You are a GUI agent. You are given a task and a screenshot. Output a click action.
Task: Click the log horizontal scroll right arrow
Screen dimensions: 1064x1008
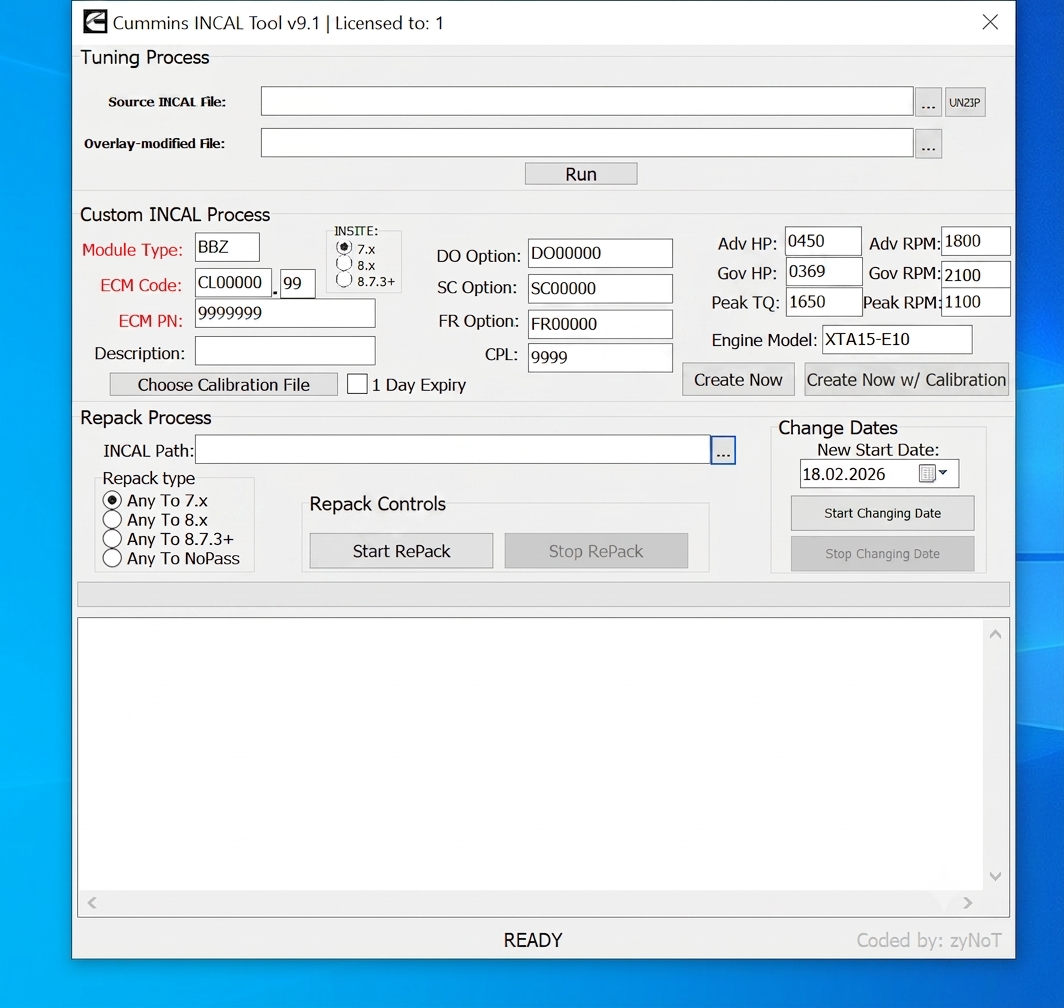point(968,903)
